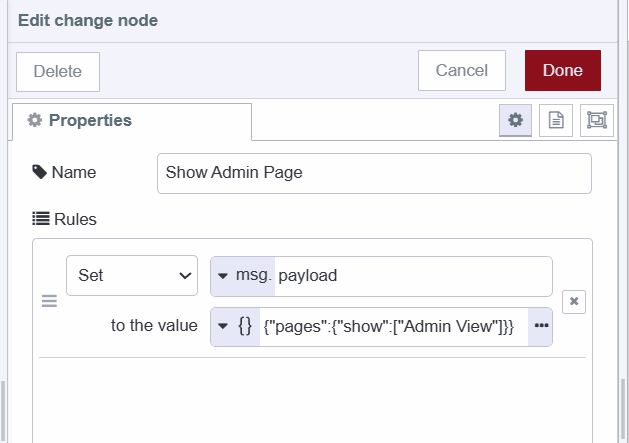Remove the Set rule with x button
Image resolution: width=629 pixels, height=443 pixels.
573,301
